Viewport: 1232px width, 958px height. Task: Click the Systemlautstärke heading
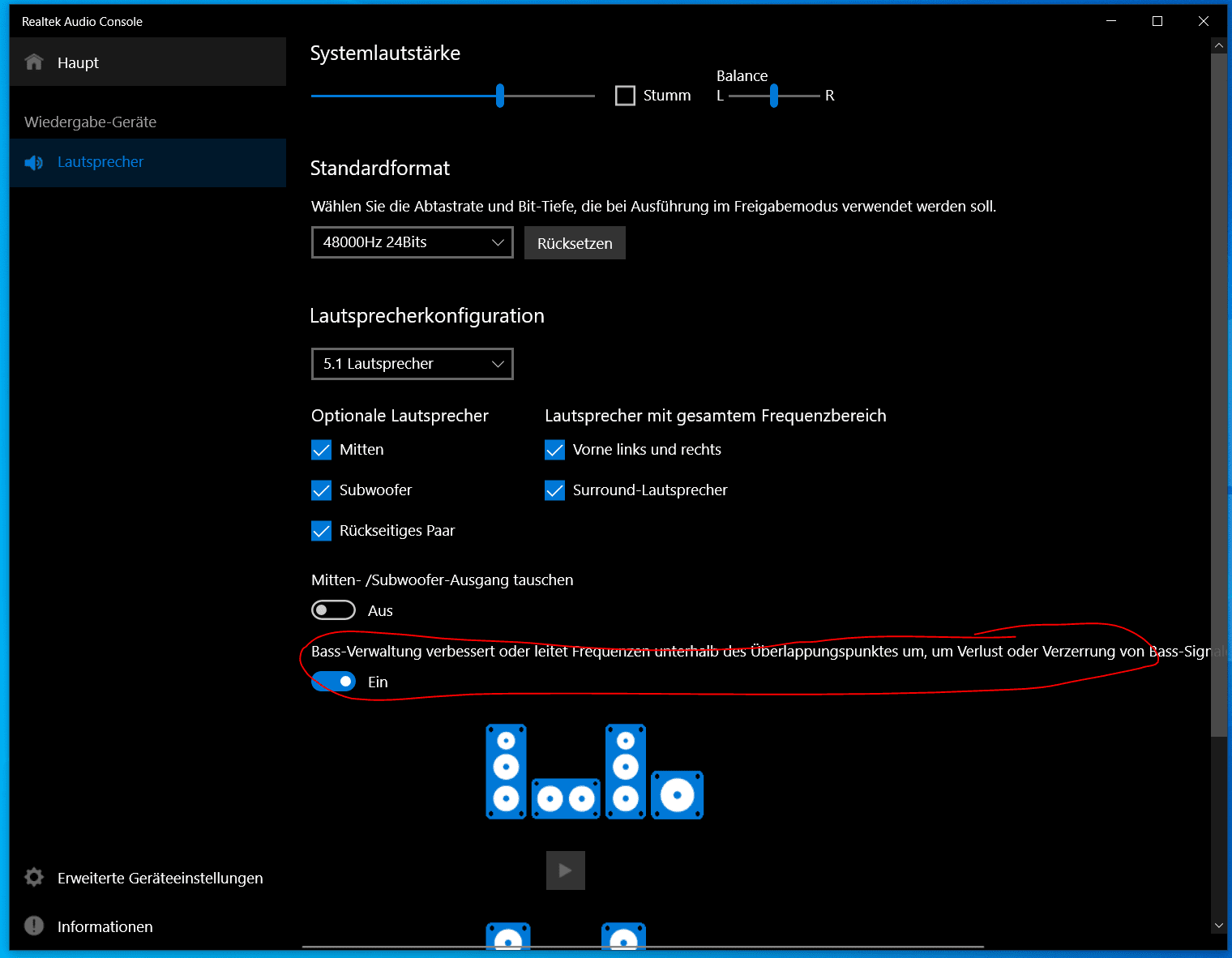click(x=385, y=53)
